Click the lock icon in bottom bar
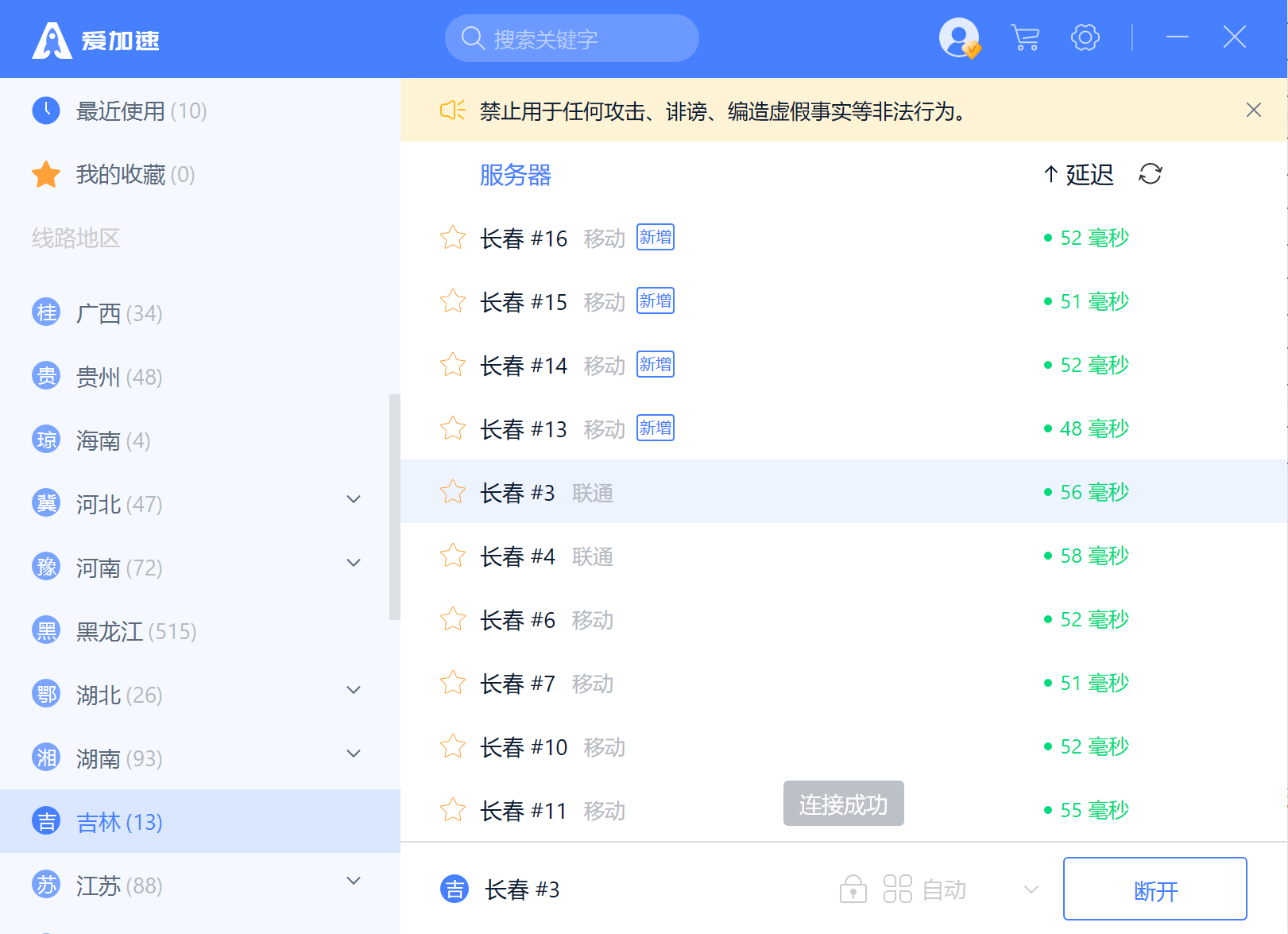The width and height of the screenshot is (1288, 934). click(x=853, y=889)
